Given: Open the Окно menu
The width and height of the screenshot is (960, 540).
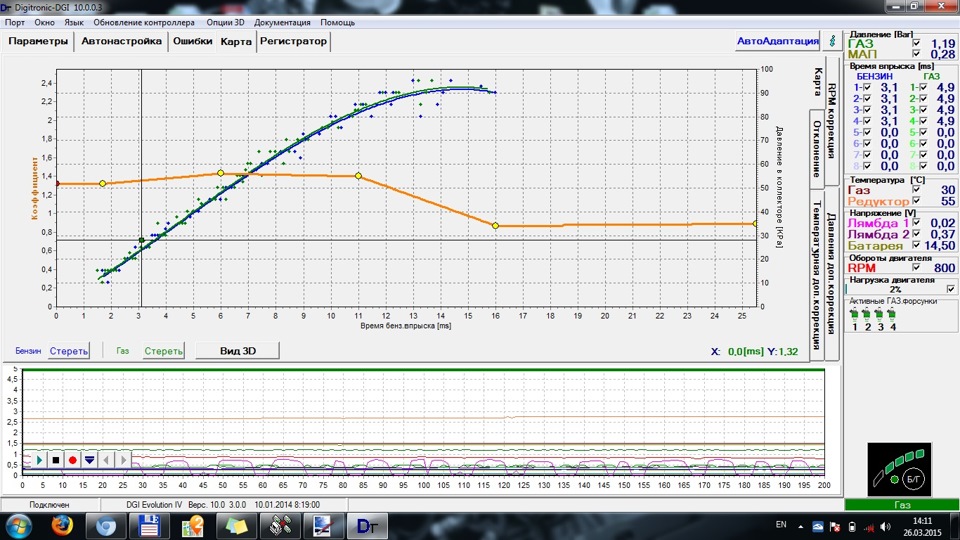Looking at the screenshot, I should pyautogui.click(x=44, y=23).
